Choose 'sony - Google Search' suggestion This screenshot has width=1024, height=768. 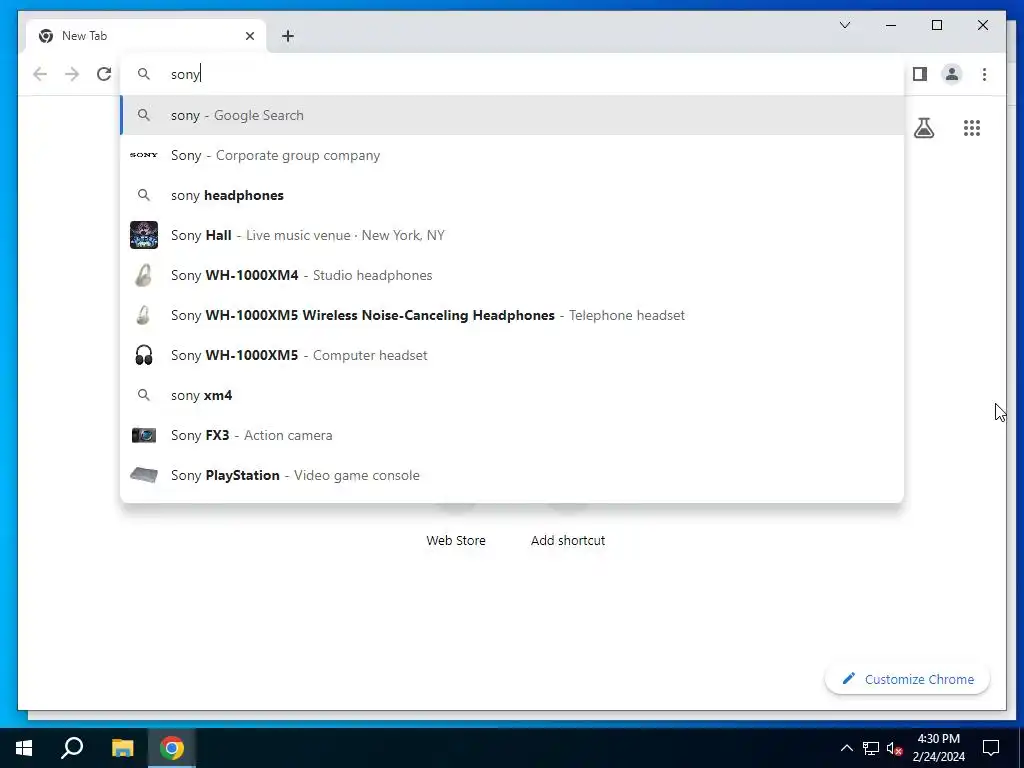512,115
